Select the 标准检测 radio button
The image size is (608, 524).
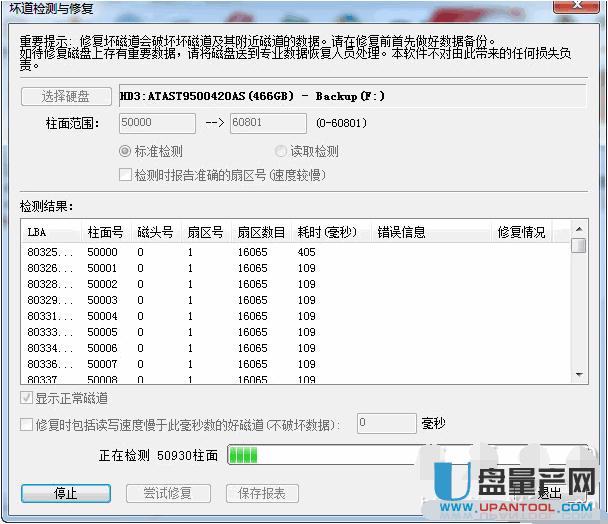coord(125,152)
